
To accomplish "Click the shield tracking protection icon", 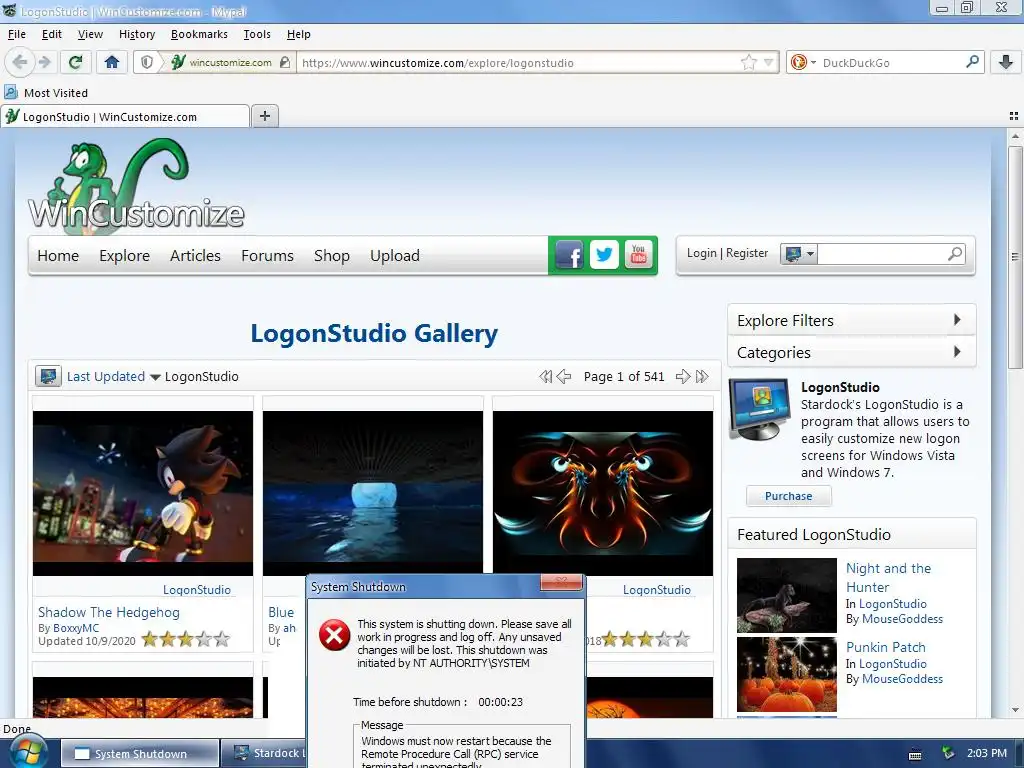I will click(x=147, y=62).
